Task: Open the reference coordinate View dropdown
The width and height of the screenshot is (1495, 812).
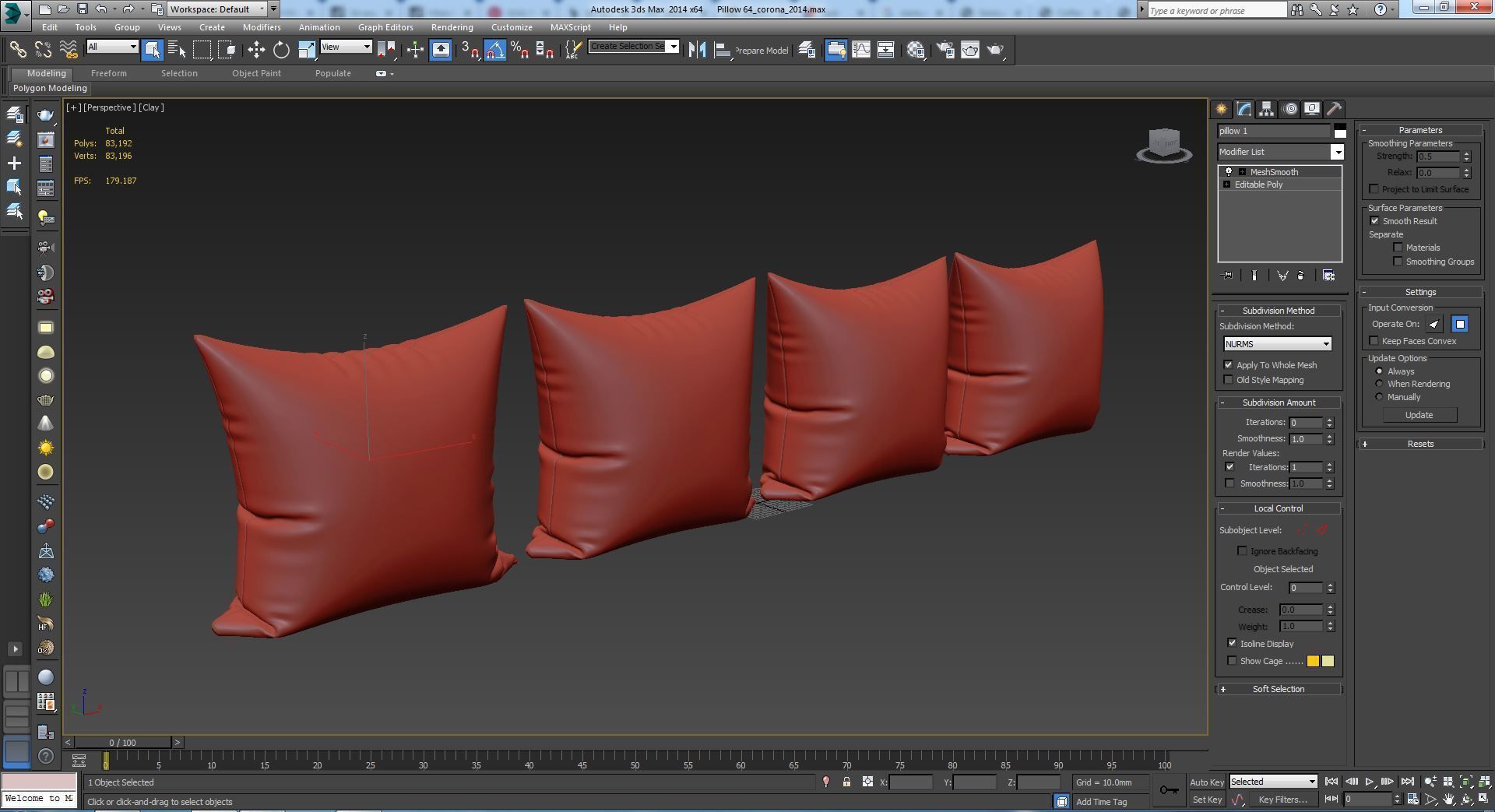Action: click(346, 47)
